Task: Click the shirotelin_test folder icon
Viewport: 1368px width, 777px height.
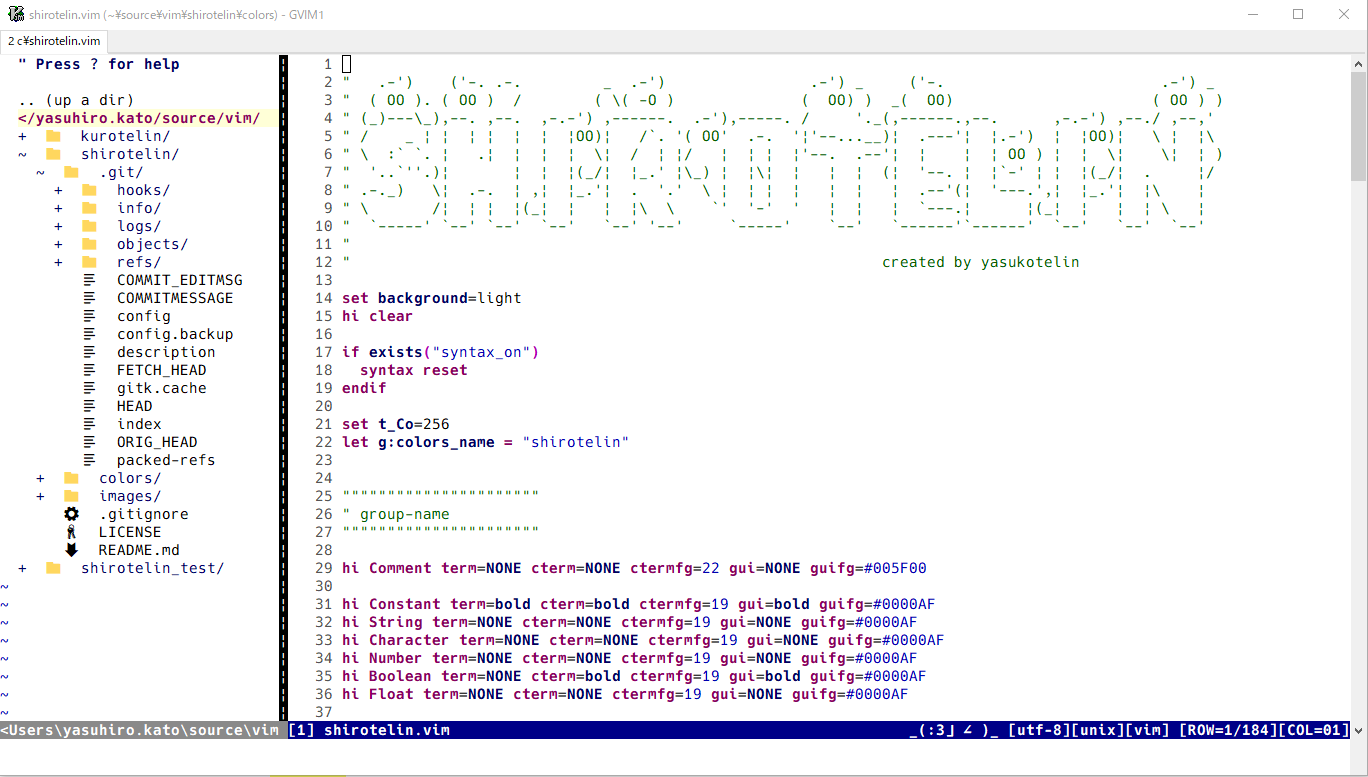Action: [53, 568]
